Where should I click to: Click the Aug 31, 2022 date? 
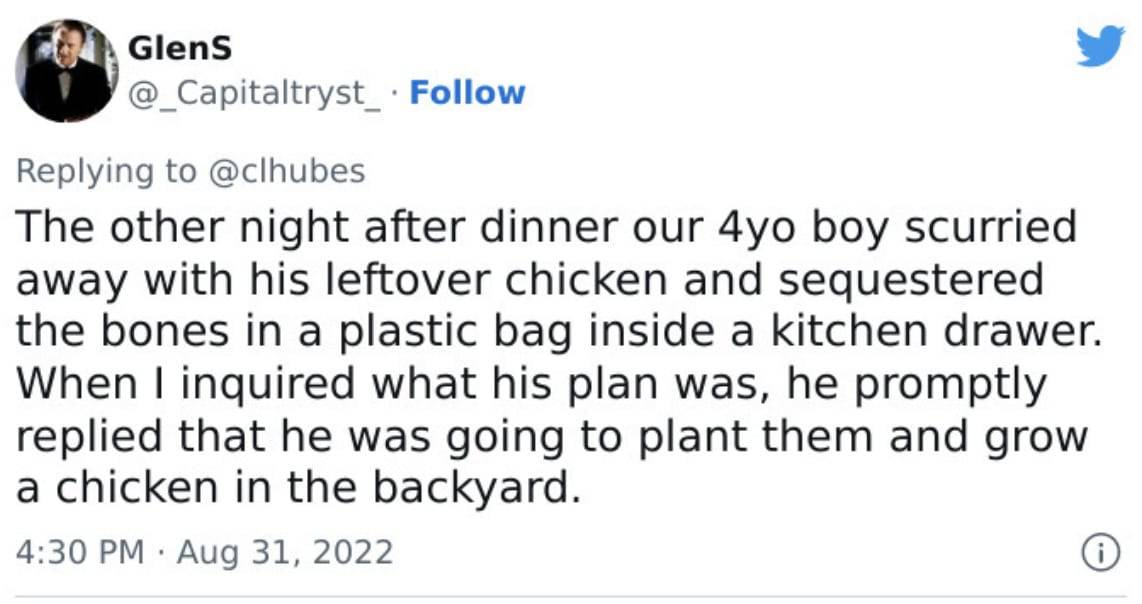point(285,552)
